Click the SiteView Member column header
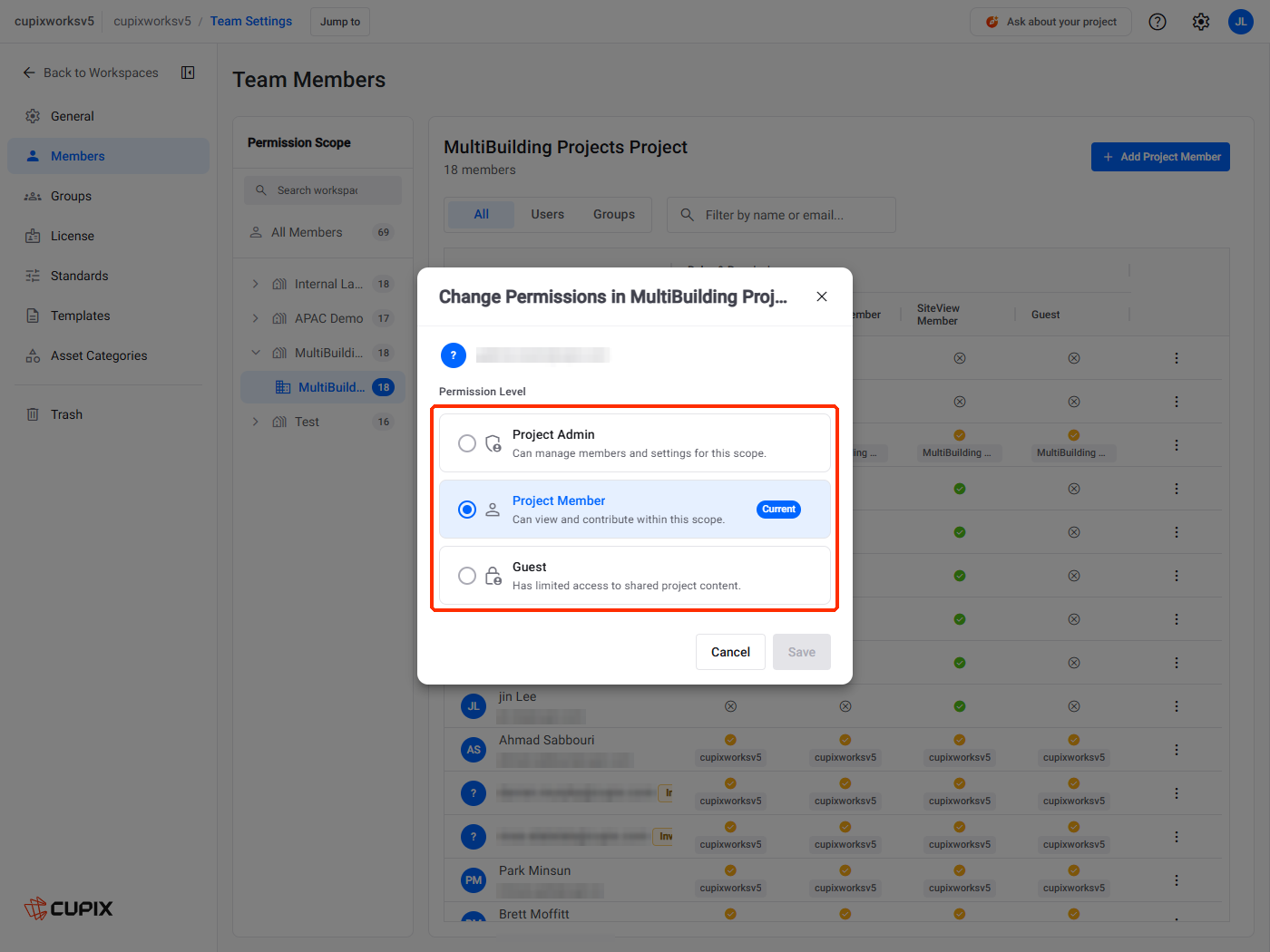The height and width of the screenshot is (952, 1270). click(x=938, y=315)
